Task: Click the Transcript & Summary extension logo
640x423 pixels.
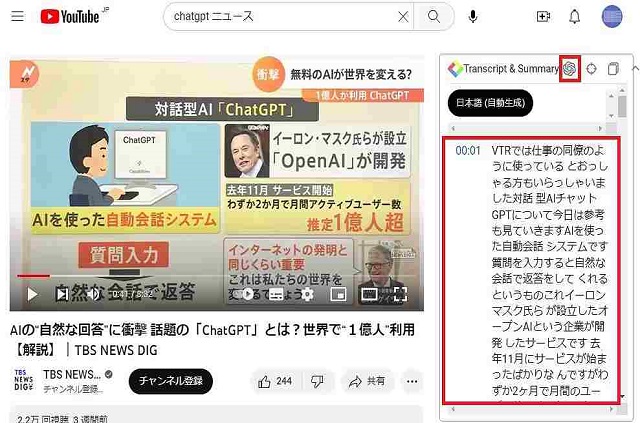Action: point(455,69)
